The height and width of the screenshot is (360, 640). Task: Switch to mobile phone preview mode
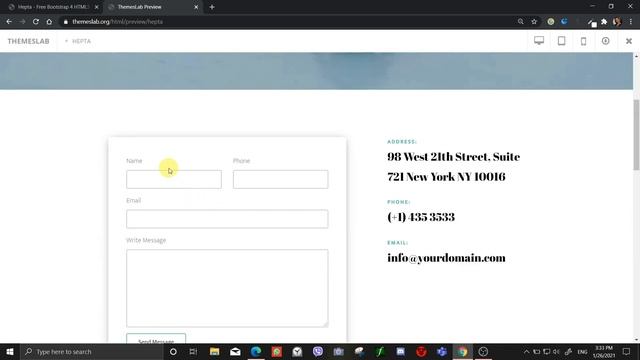584,41
